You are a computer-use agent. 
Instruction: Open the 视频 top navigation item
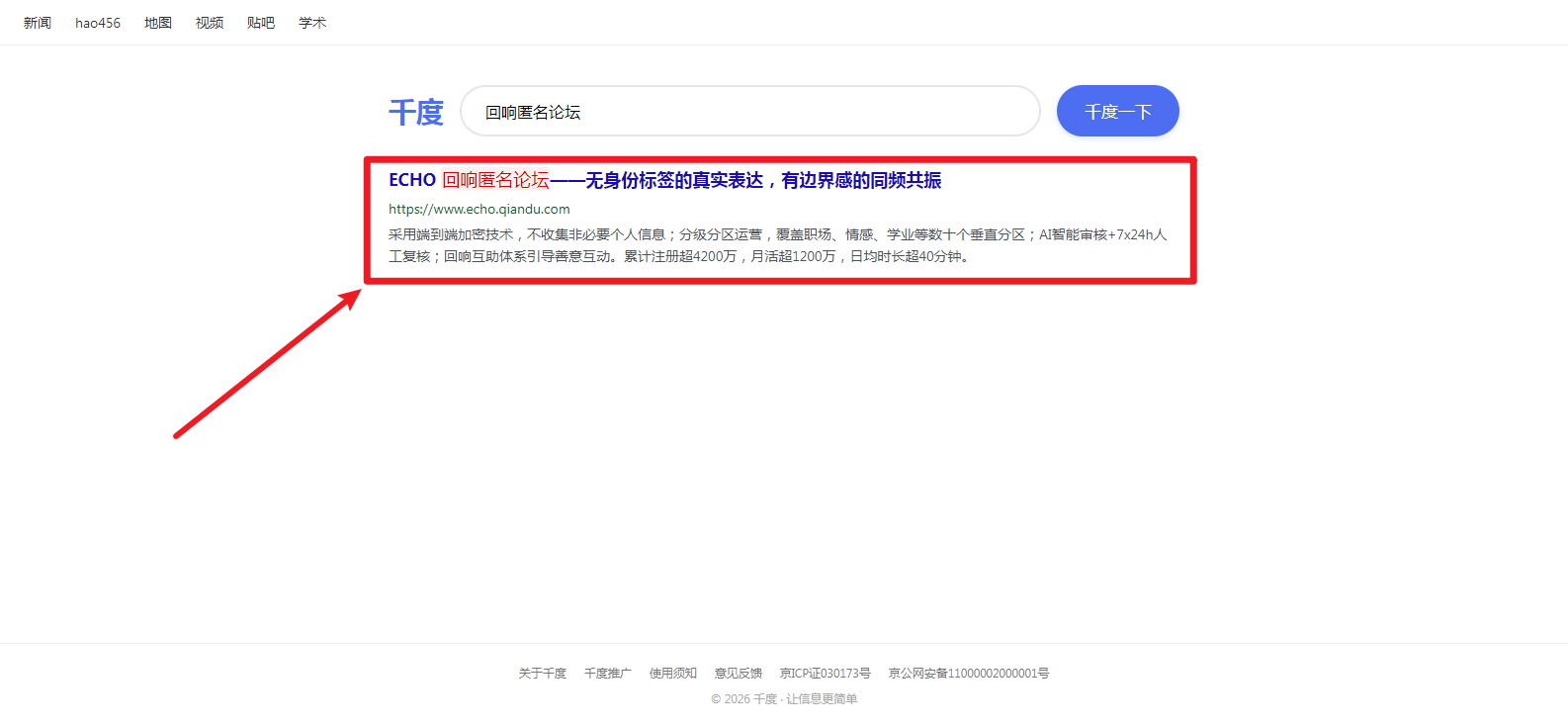pyautogui.click(x=210, y=23)
